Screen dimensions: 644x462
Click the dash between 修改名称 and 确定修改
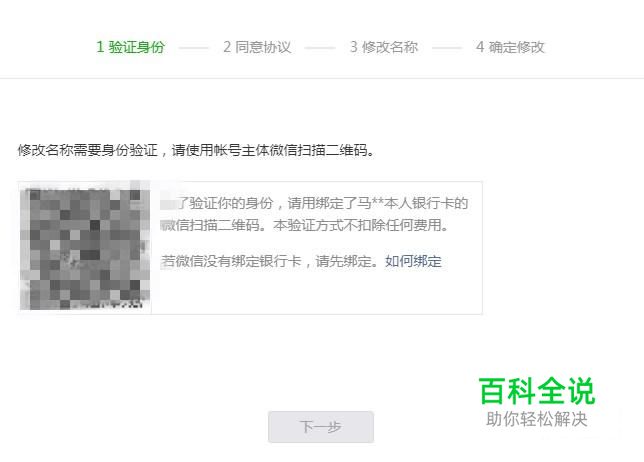tap(447, 48)
